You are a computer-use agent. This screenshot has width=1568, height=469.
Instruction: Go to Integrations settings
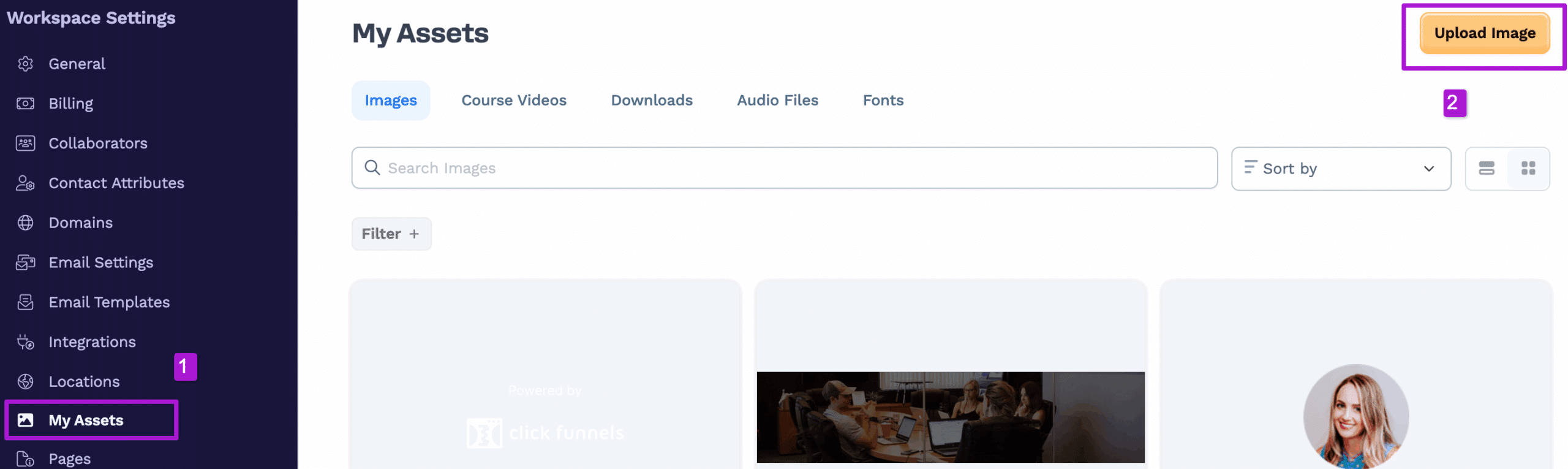point(92,342)
